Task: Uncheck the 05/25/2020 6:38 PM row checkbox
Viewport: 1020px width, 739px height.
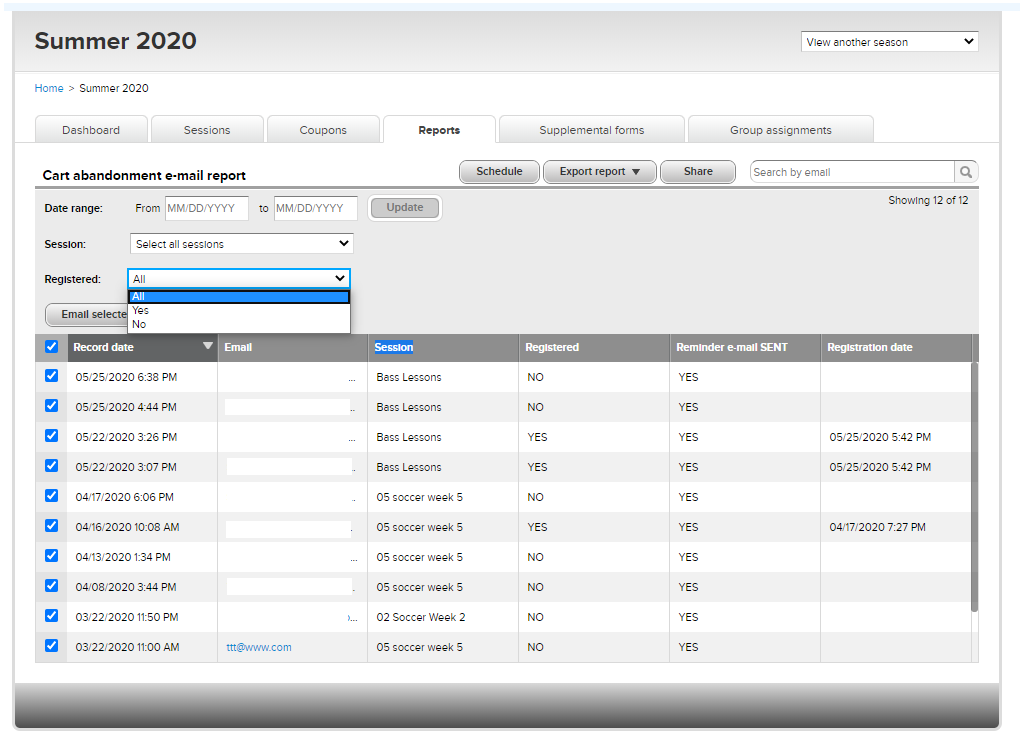Action: click(52, 377)
